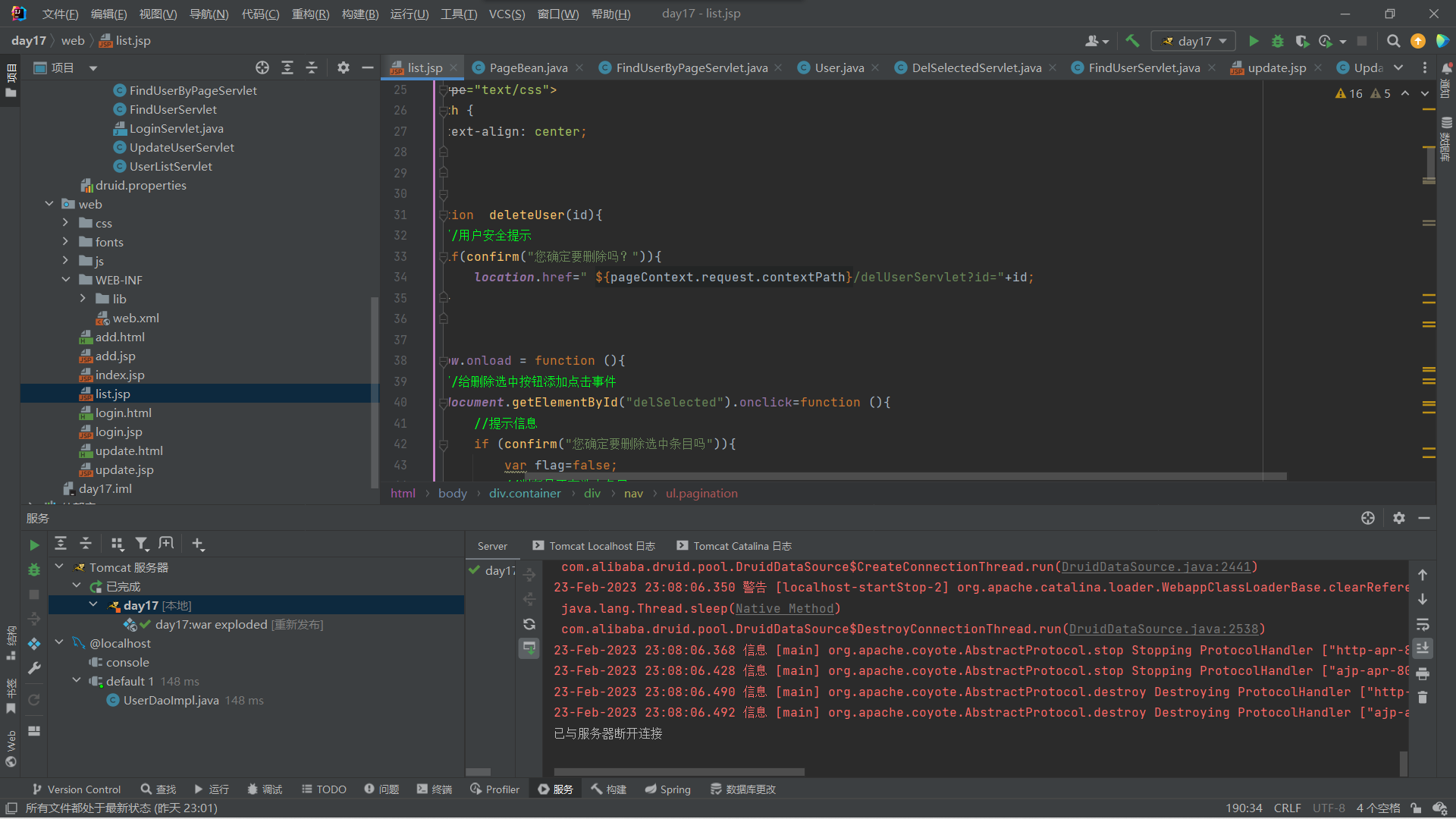Click the Debug bug icon in top toolbar
1456x819 pixels.
click(1278, 41)
